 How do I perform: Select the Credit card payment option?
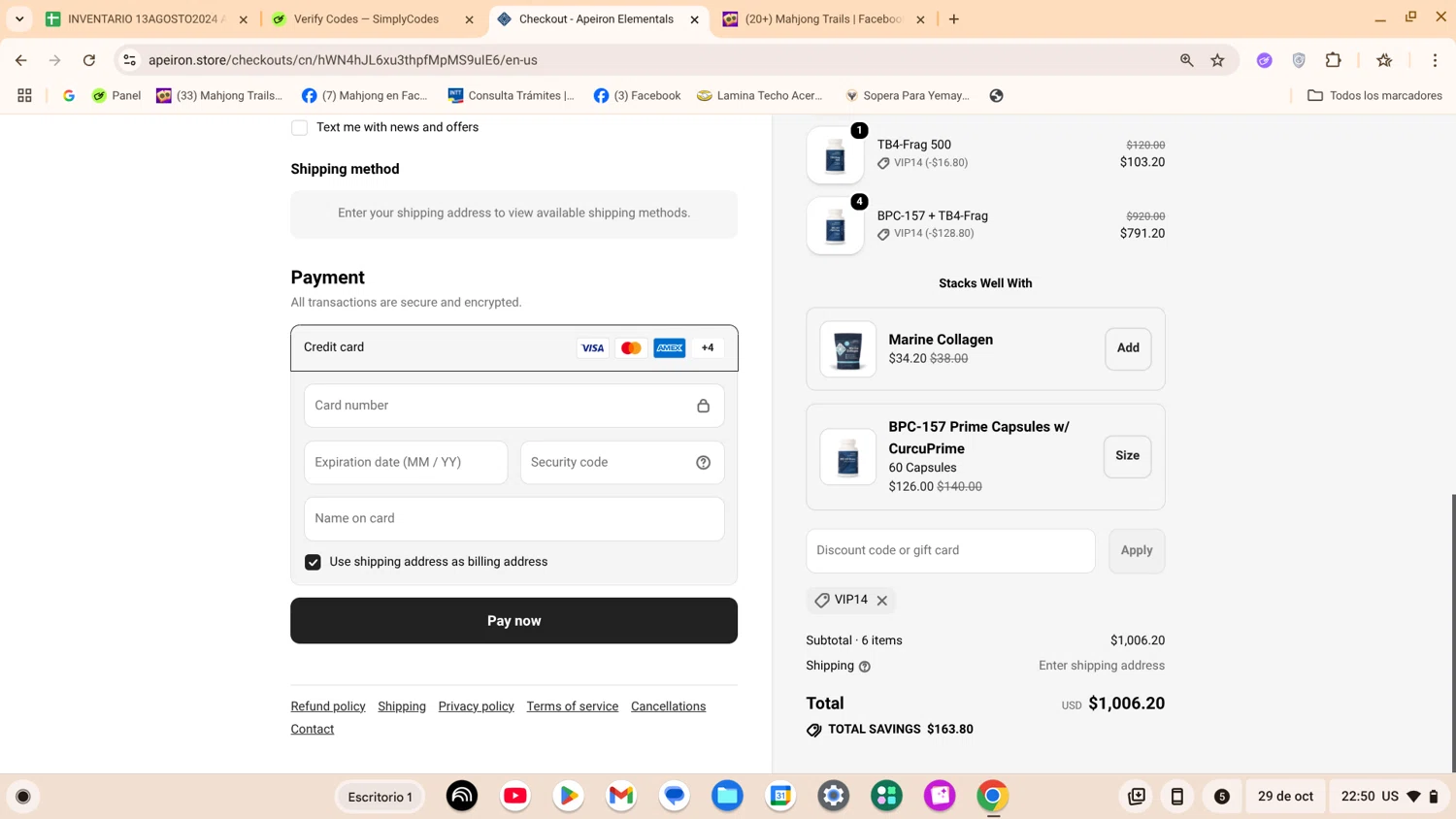(x=514, y=347)
